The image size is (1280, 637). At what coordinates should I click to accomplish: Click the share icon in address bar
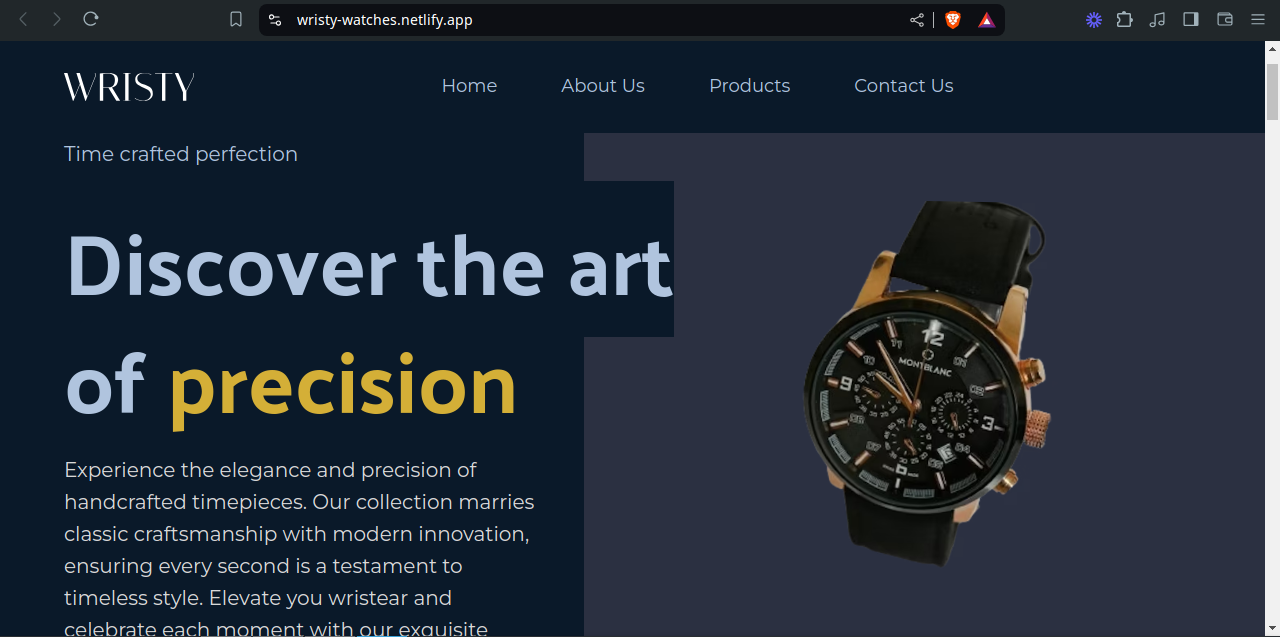(x=917, y=20)
